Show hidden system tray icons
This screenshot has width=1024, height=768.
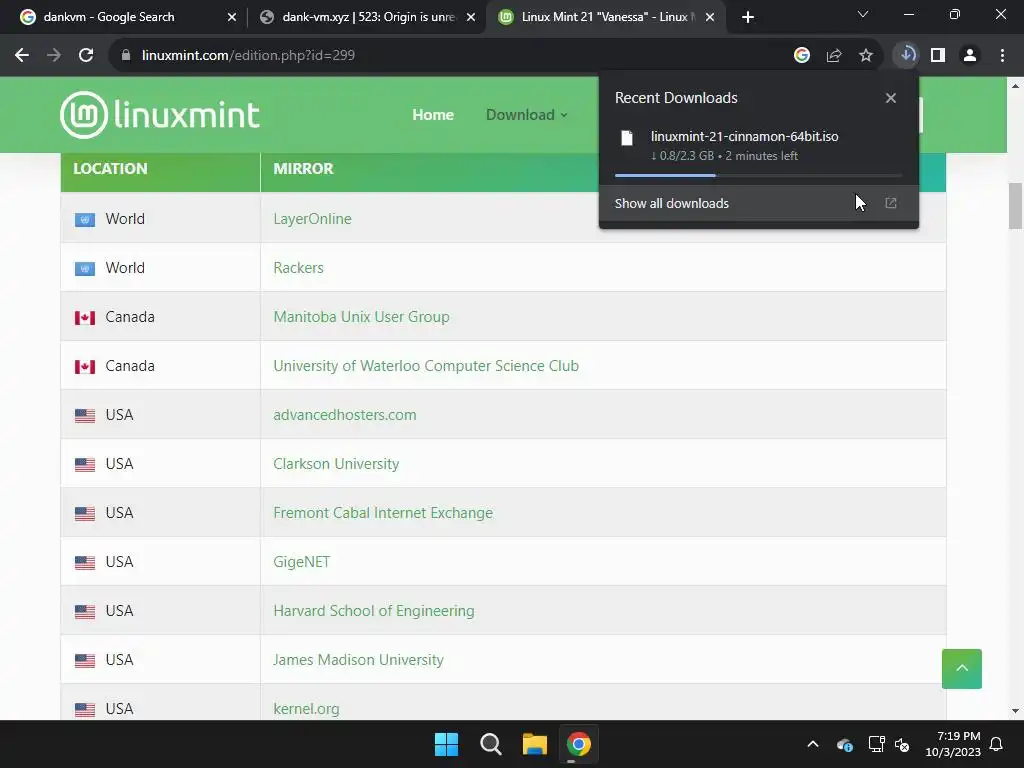coord(813,744)
